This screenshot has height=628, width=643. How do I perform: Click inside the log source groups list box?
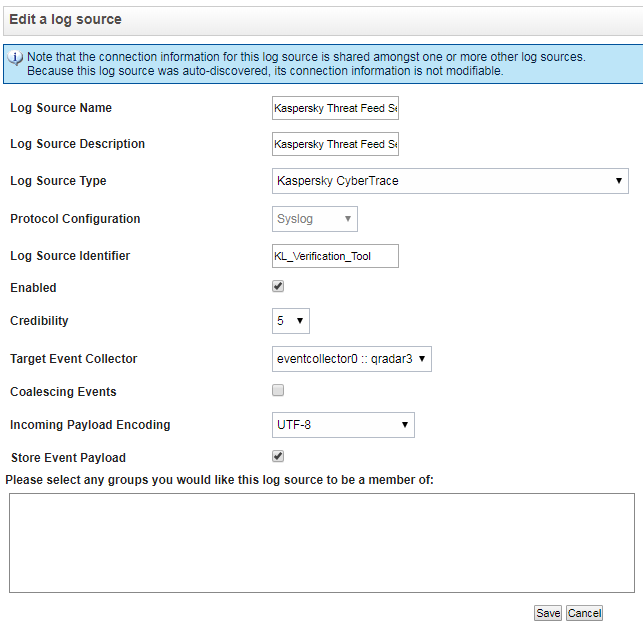(x=321, y=543)
